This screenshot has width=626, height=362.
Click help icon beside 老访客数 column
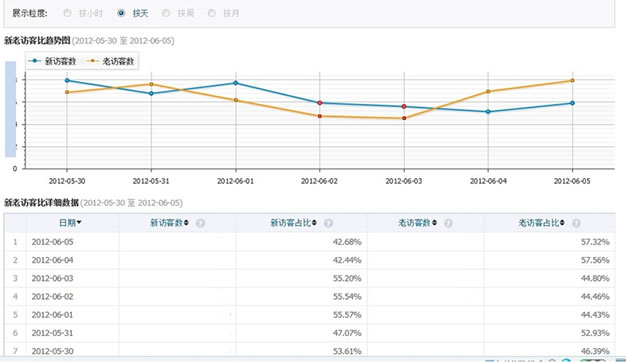[448, 223]
